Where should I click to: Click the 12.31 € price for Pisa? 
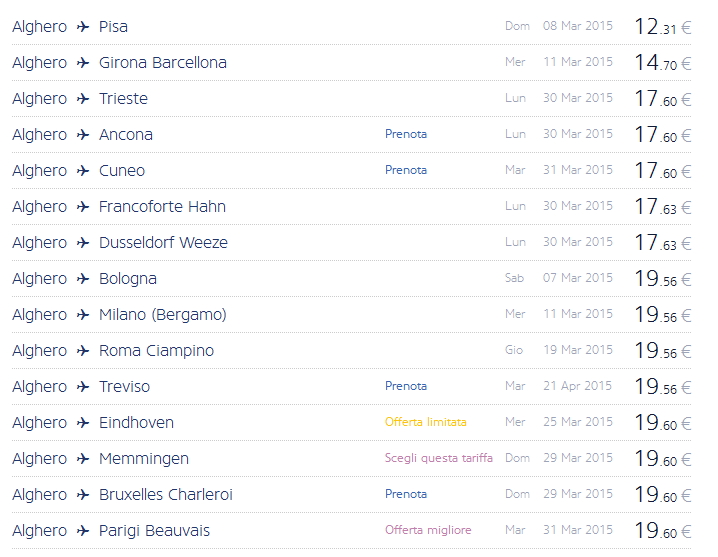click(x=662, y=27)
